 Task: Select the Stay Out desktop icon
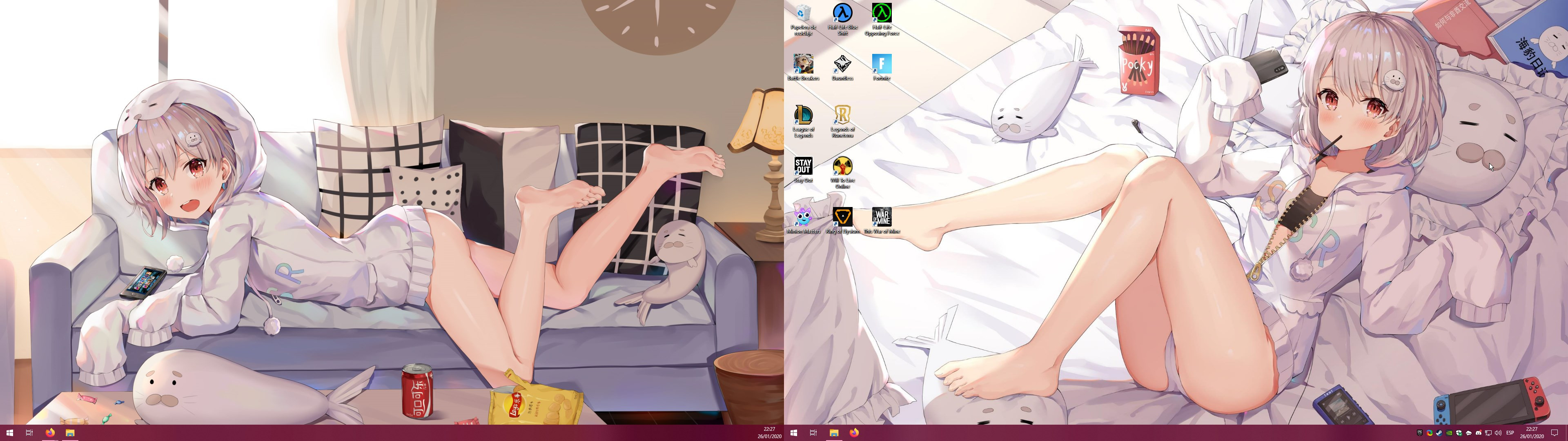click(x=804, y=167)
